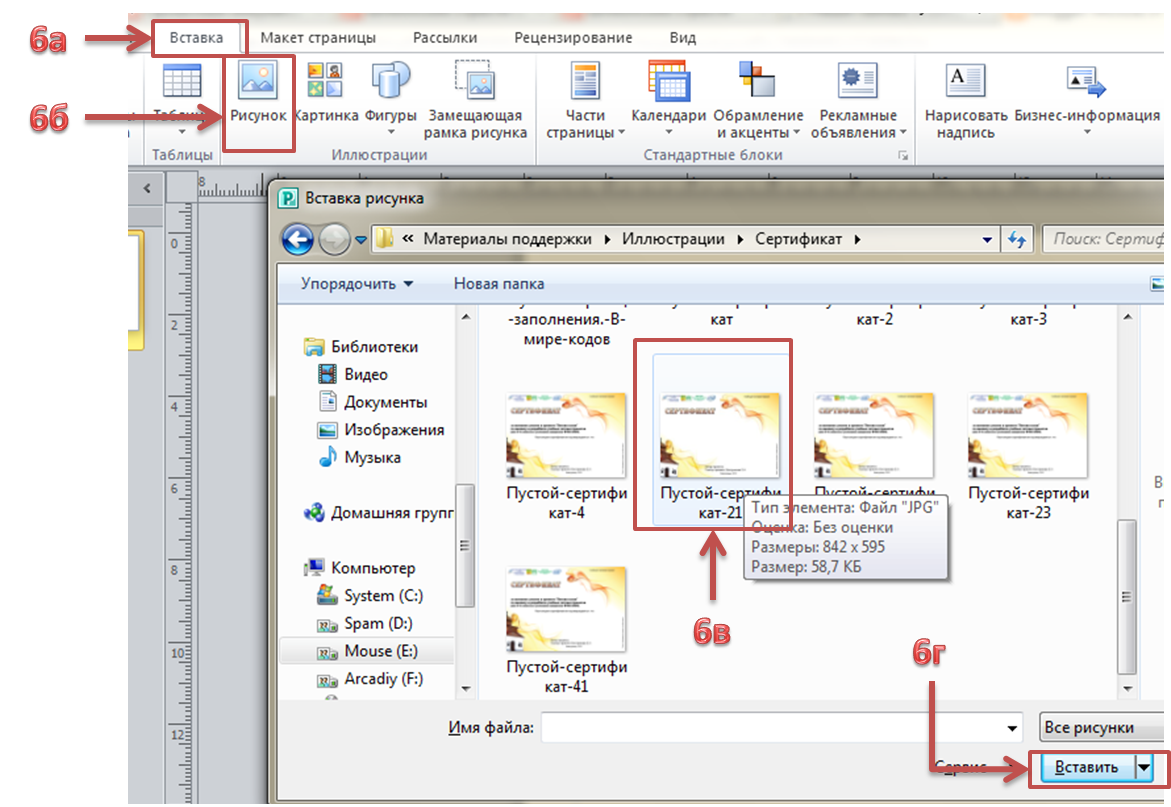Click navigation pane scroll down arrow

point(466,688)
